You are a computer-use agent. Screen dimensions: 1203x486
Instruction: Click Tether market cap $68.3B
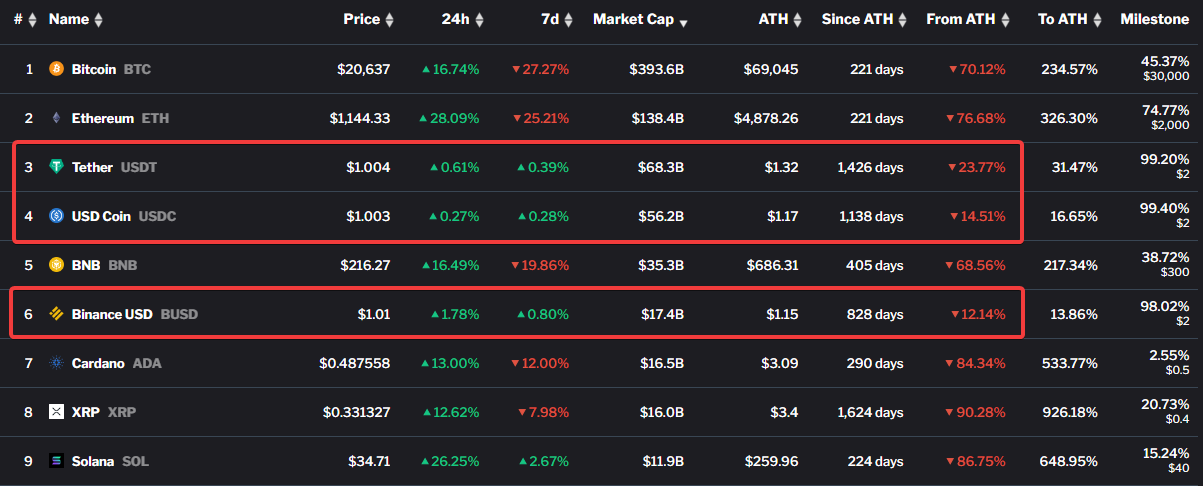(x=661, y=167)
